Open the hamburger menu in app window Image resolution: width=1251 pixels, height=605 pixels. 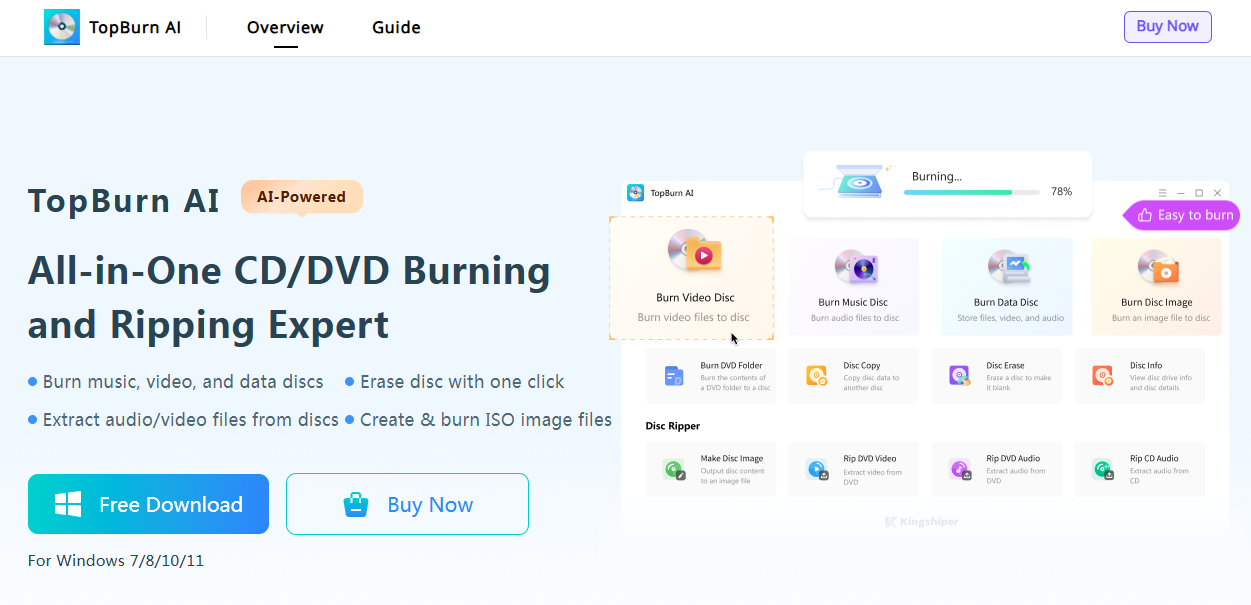[1162, 193]
